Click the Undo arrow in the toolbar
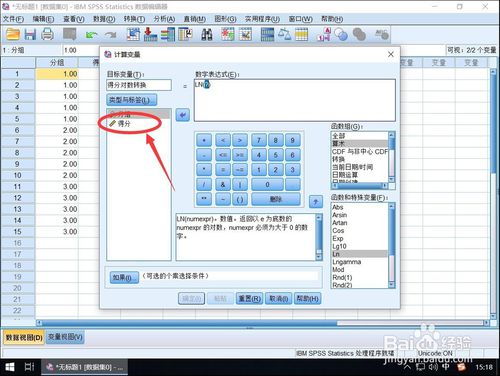 91,35
